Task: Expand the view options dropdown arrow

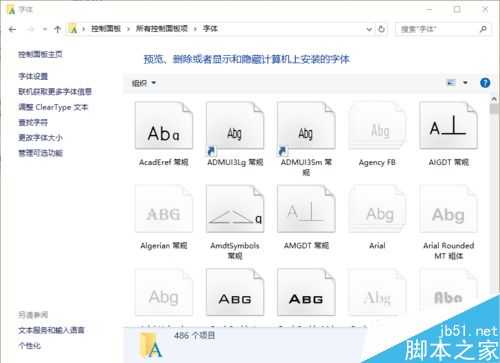Action: [465, 83]
